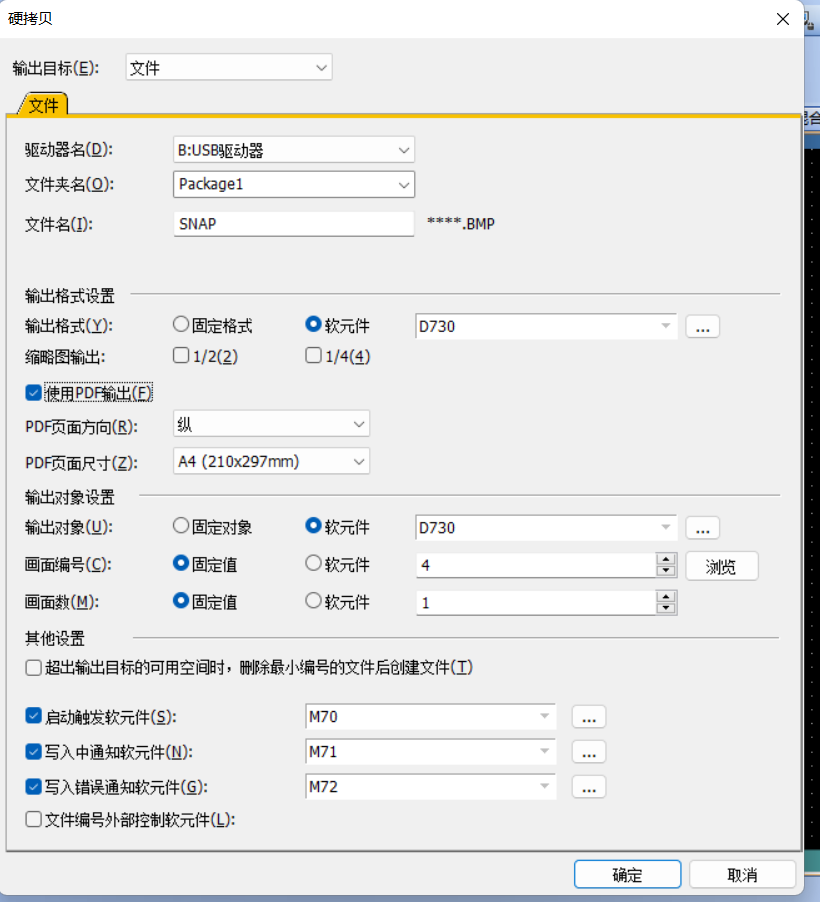
Task: Click the 文件名 SNAP input field
Action: (x=292, y=224)
